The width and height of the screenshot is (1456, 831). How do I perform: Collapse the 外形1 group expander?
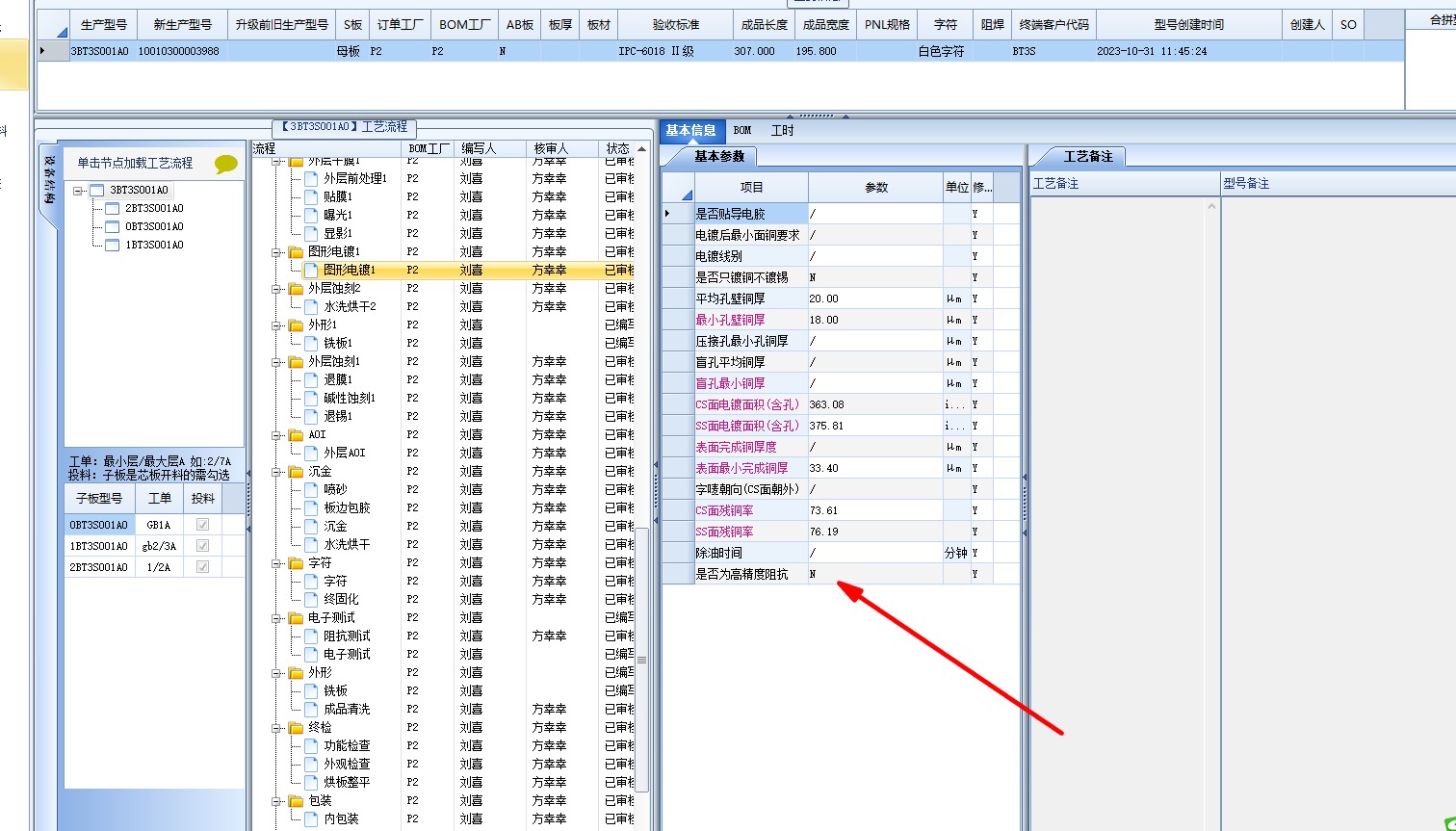tap(277, 325)
